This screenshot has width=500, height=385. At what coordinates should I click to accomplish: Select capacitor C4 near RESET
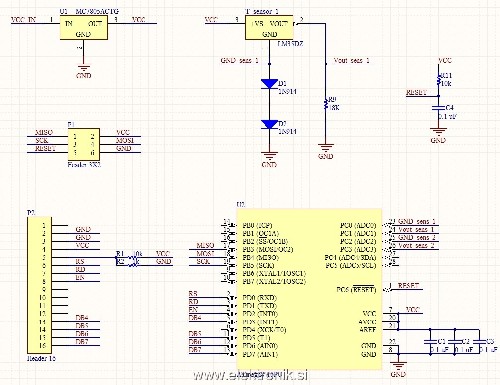coord(438,108)
